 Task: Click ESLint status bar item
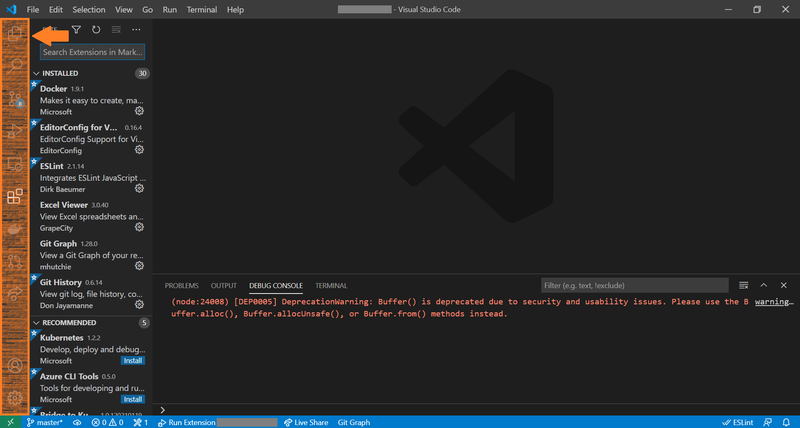[738, 422]
